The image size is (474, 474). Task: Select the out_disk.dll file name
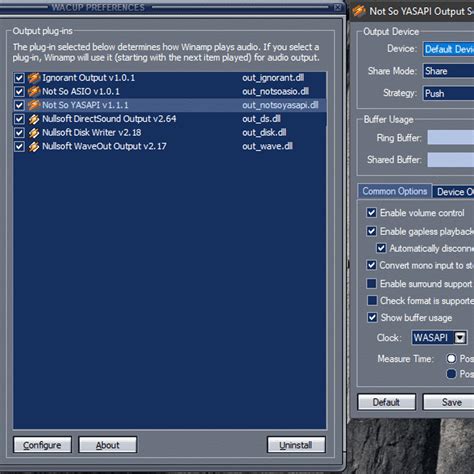point(264,133)
